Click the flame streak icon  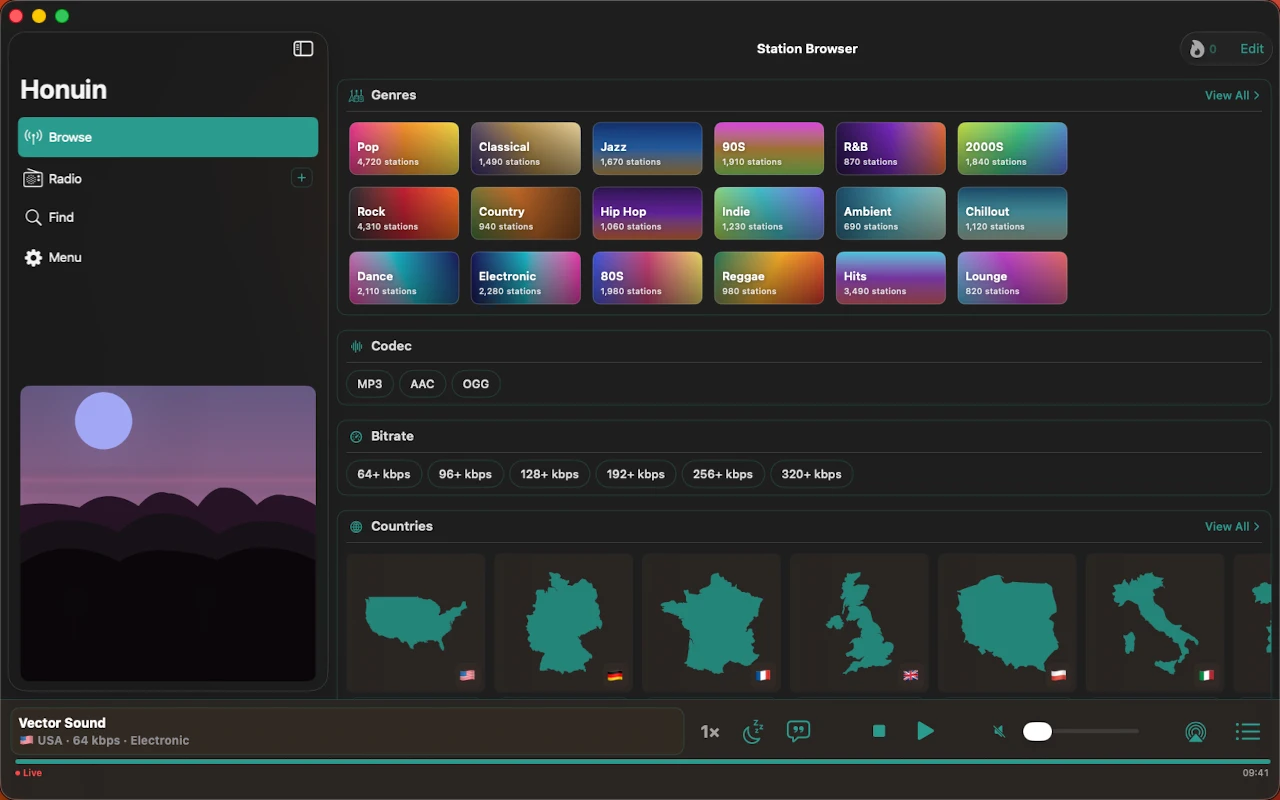(x=1197, y=49)
